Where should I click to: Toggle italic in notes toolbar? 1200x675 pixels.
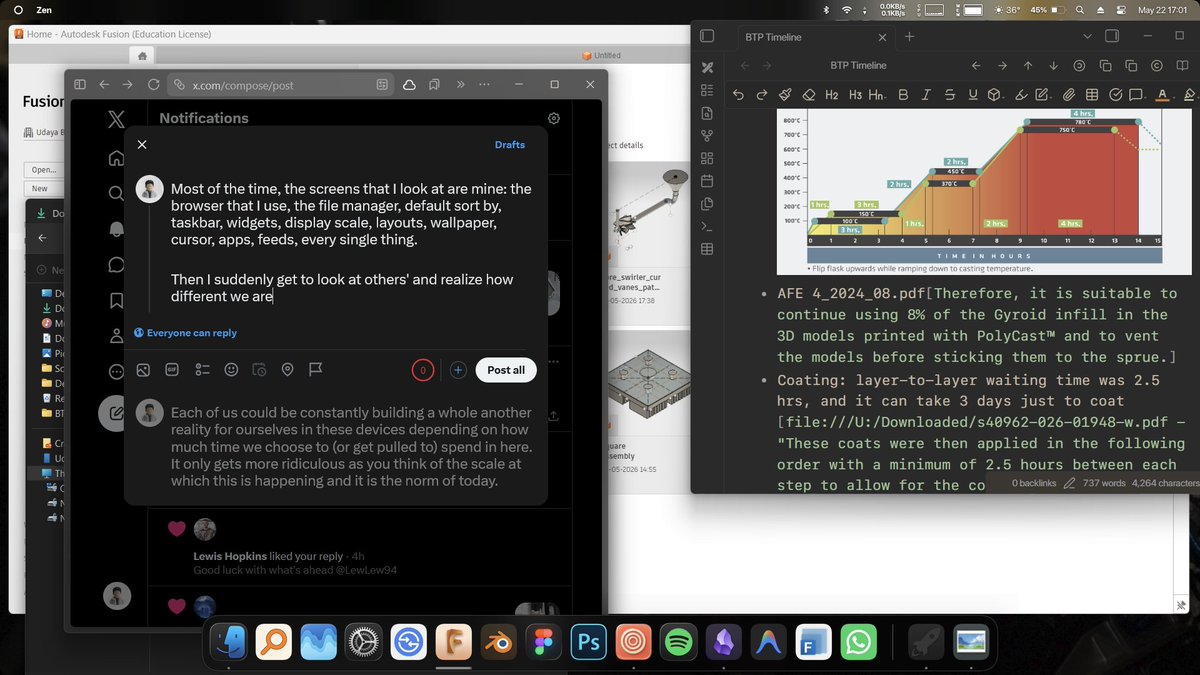click(x=926, y=95)
